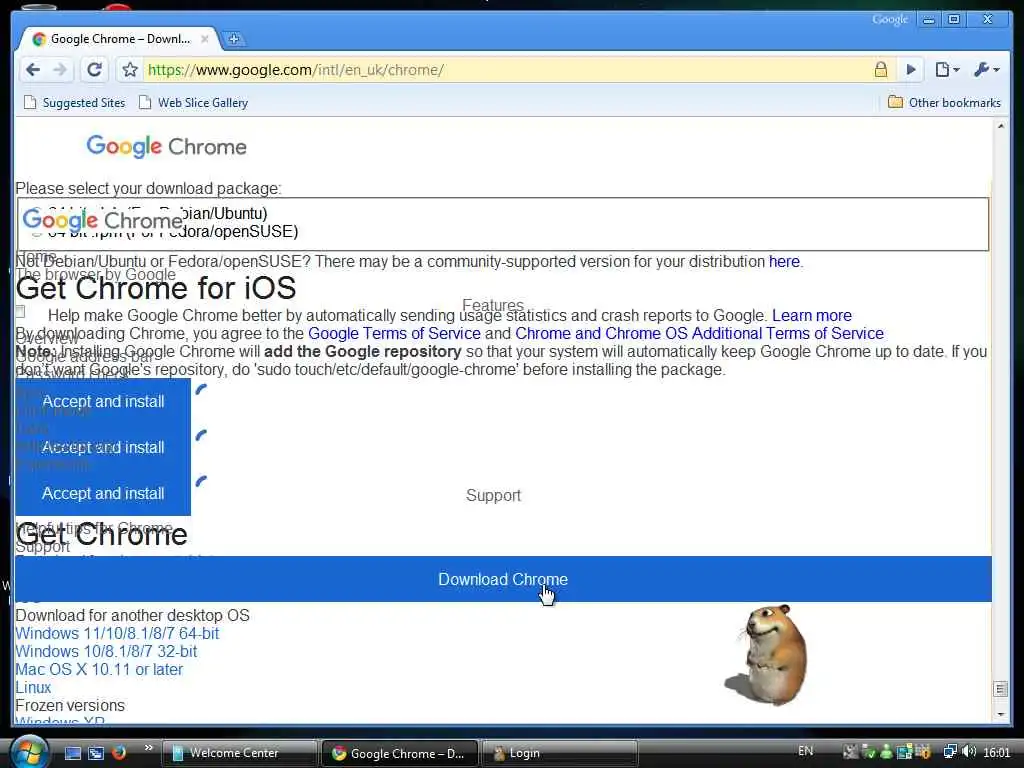Bookmark this page with the star icon
This screenshot has width=1024, height=768.
click(x=130, y=70)
